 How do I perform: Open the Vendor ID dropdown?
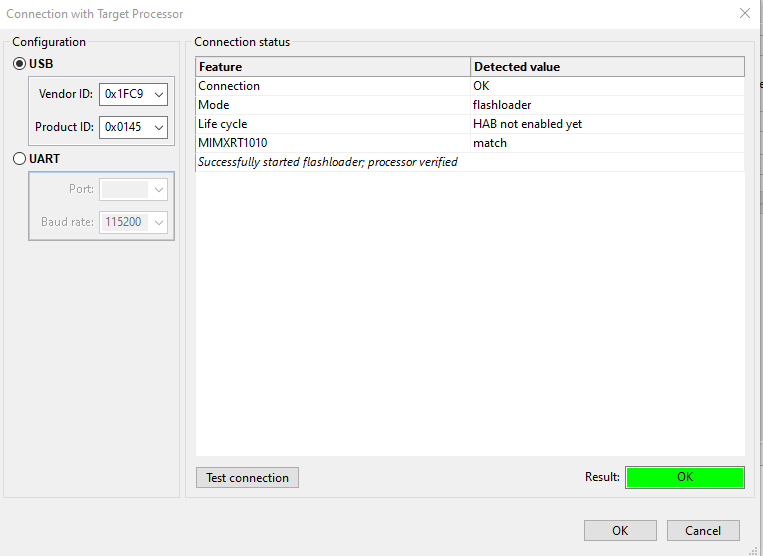click(x=158, y=94)
